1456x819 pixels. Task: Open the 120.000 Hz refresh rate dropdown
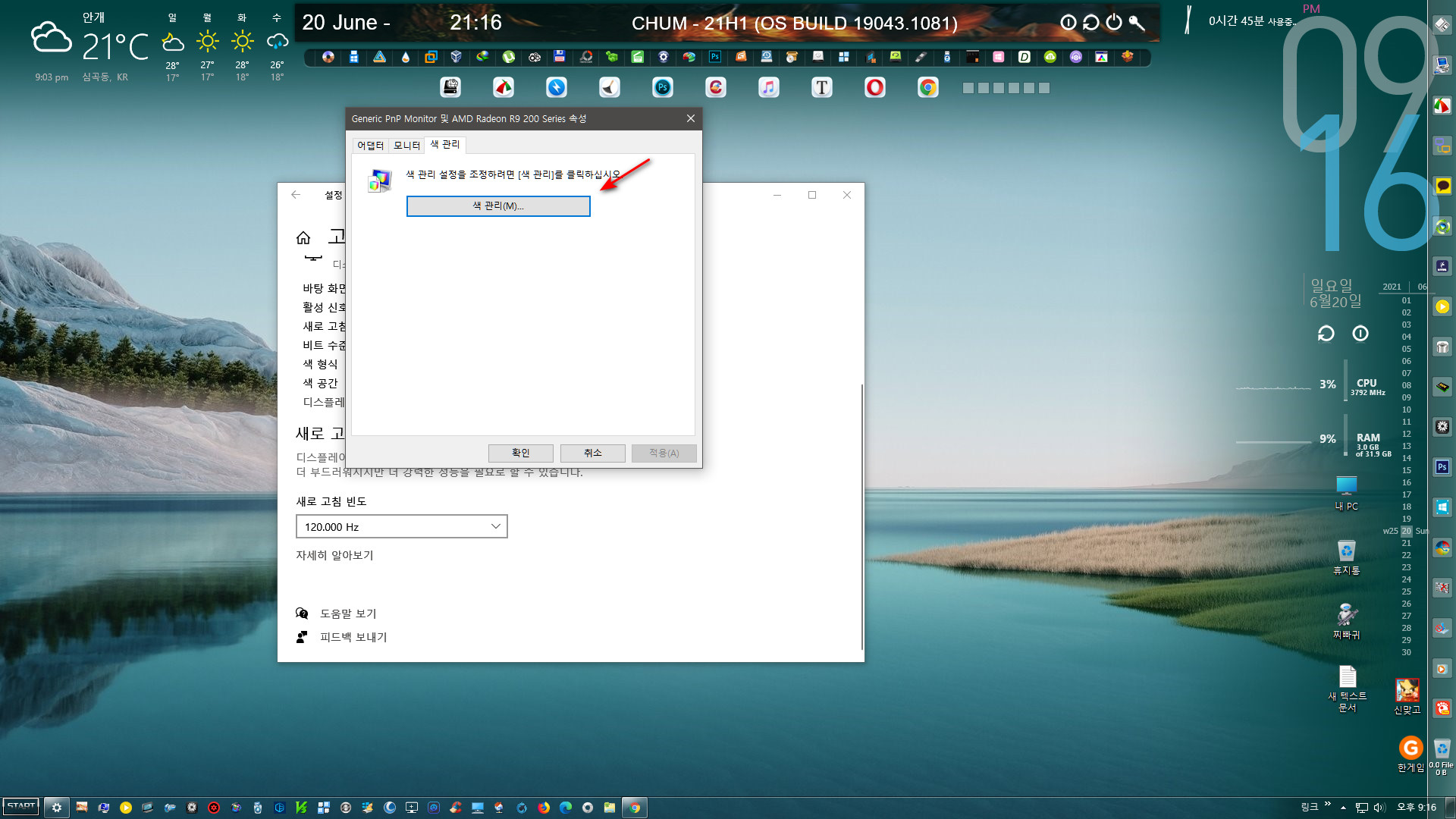point(401,526)
